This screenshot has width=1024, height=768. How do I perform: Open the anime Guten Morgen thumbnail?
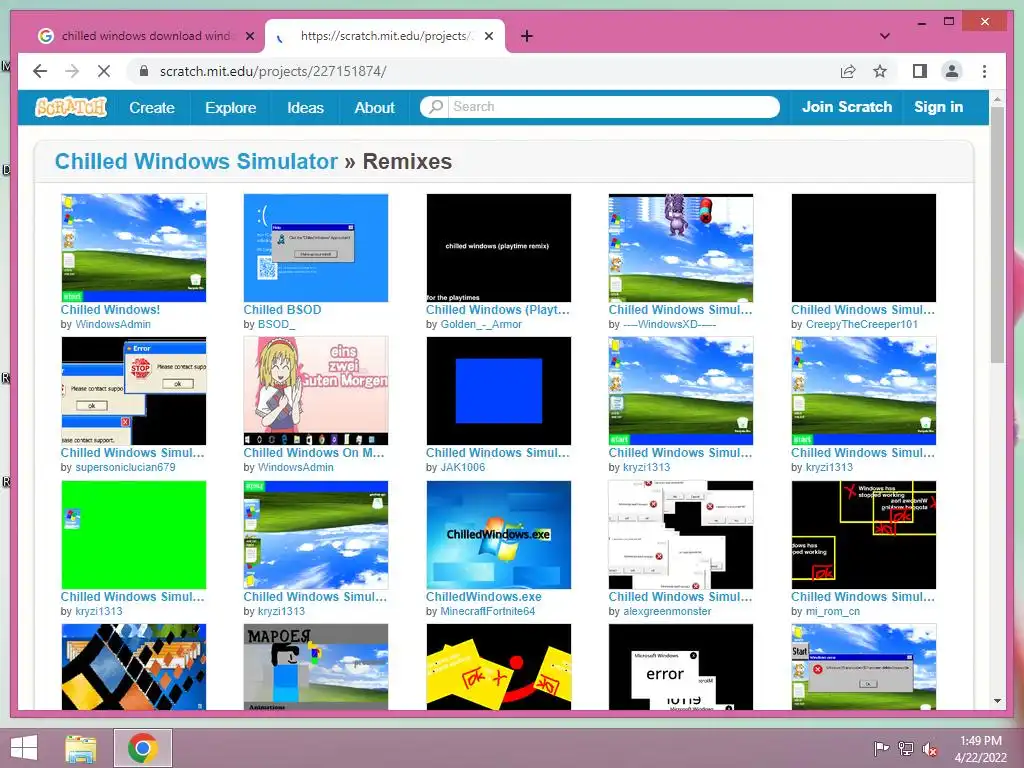point(315,391)
